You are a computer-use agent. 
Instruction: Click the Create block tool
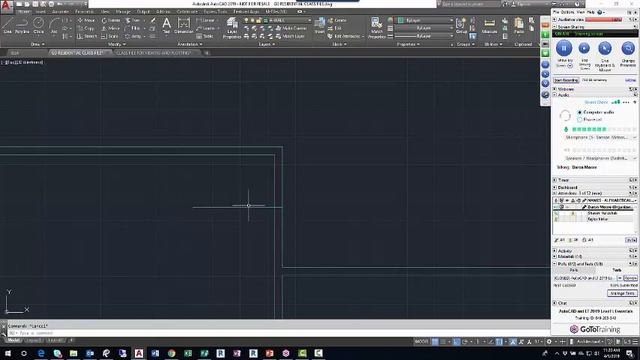337,20
